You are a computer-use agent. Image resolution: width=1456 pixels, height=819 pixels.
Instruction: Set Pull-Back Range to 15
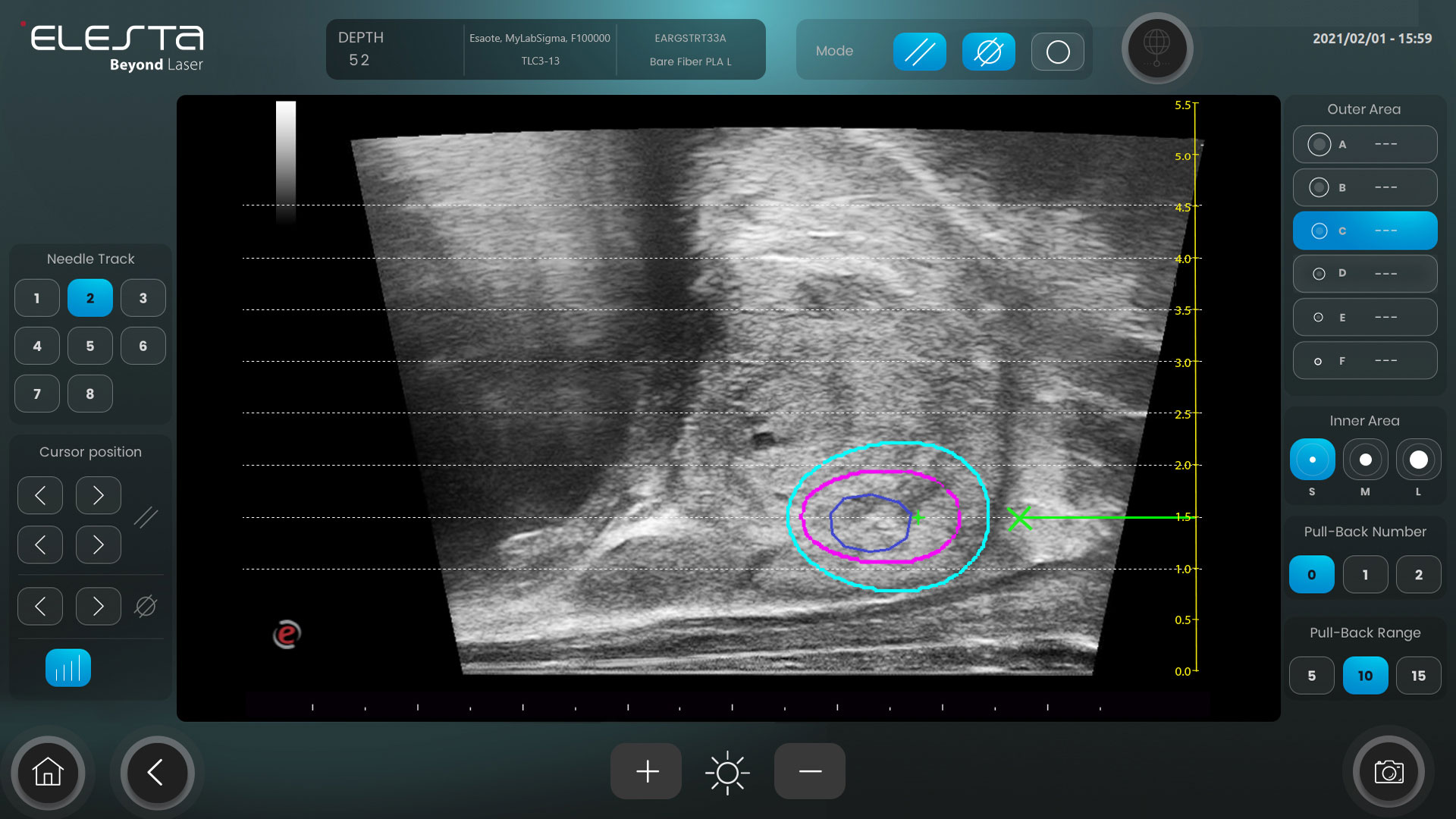click(x=1418, y=676)
